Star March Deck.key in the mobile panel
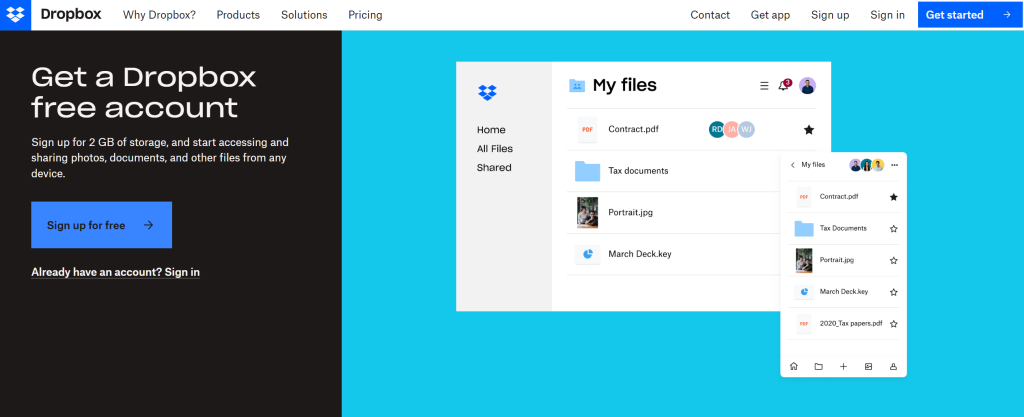Screen dimensions: 1024x417 (894, 292)
